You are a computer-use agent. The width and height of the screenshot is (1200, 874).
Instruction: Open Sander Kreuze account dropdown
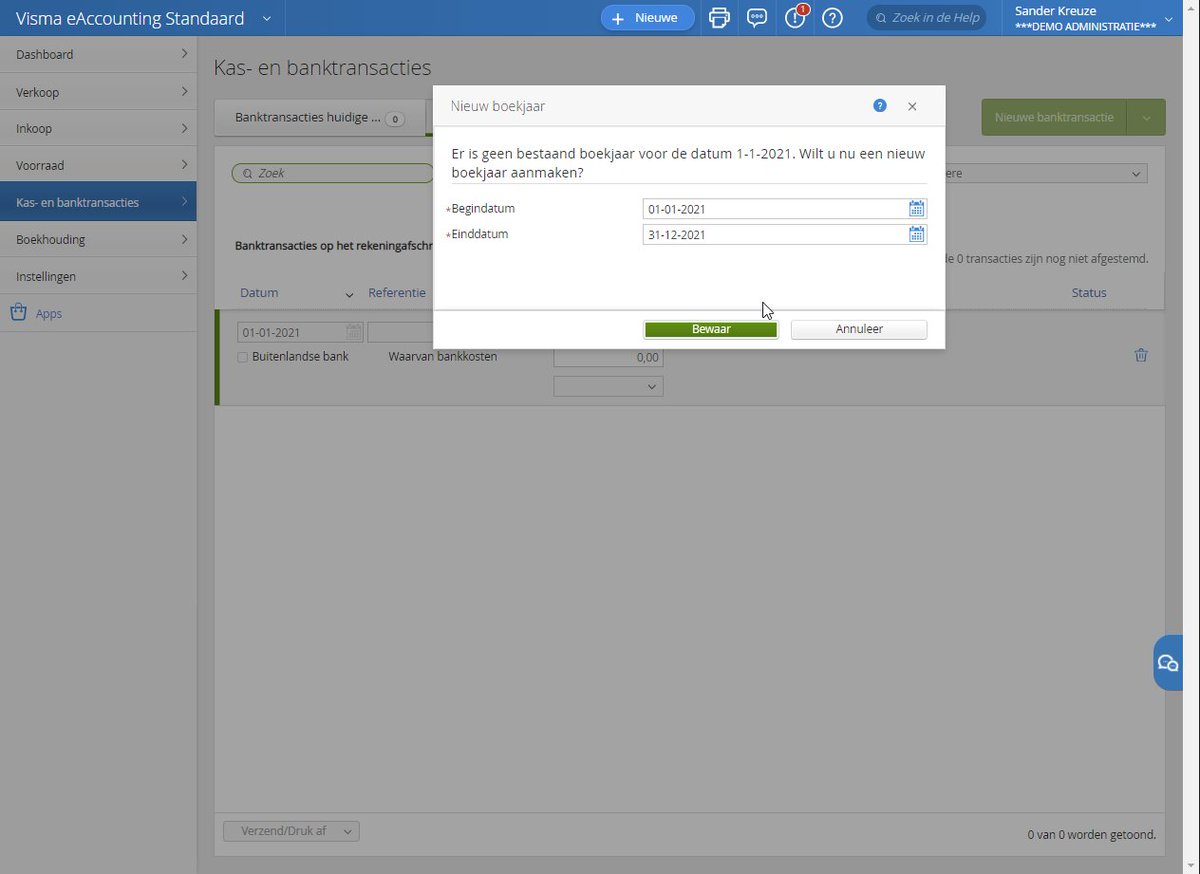1169,18
